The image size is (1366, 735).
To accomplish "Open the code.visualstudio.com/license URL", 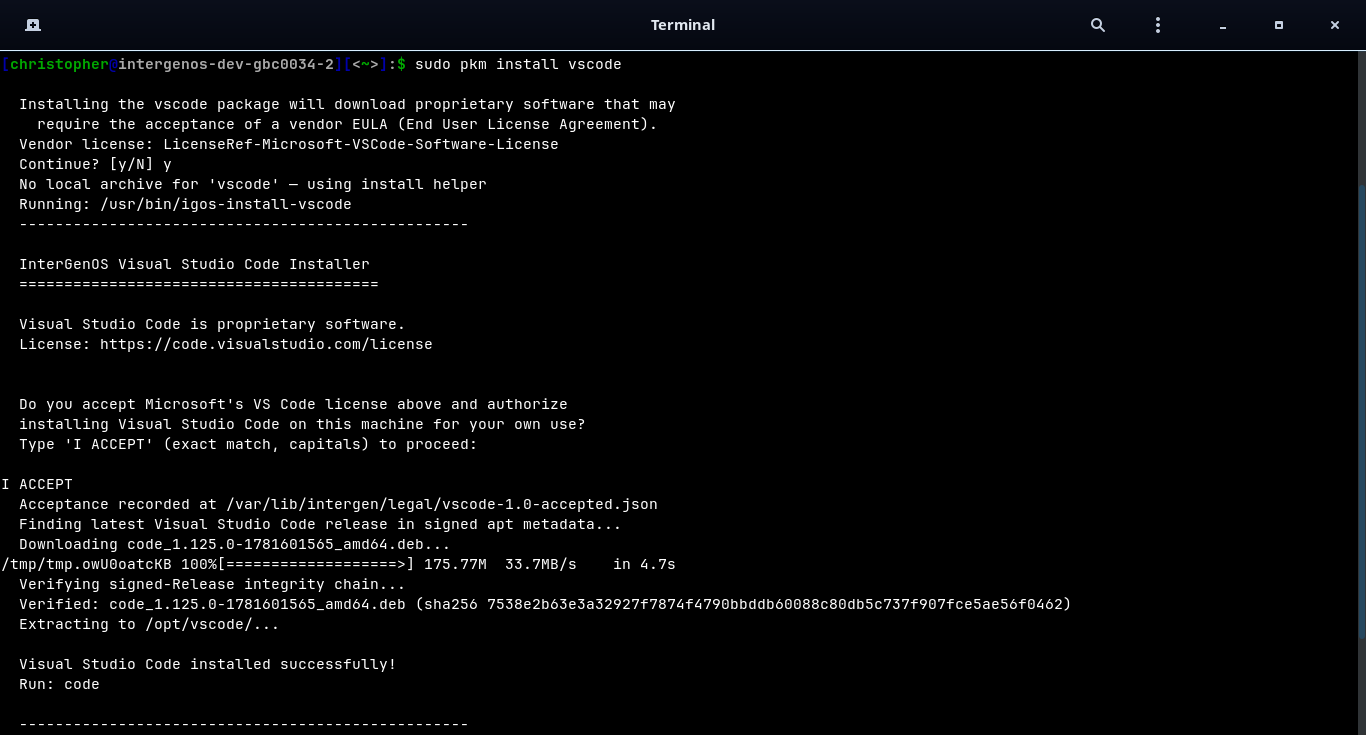I will (x=266, y=344).
